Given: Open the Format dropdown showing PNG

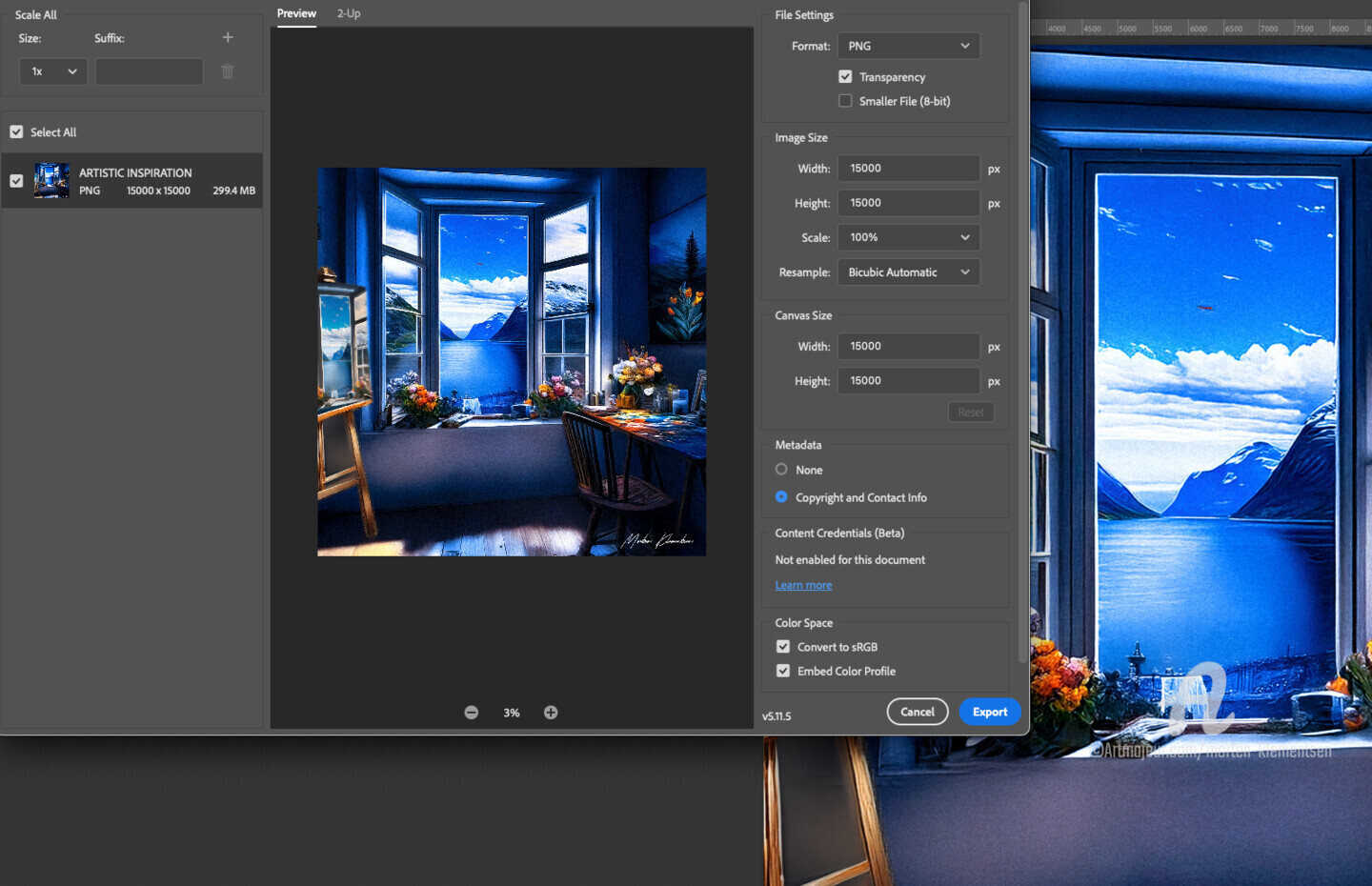Looking at the screenshot, I should (909, 46).
